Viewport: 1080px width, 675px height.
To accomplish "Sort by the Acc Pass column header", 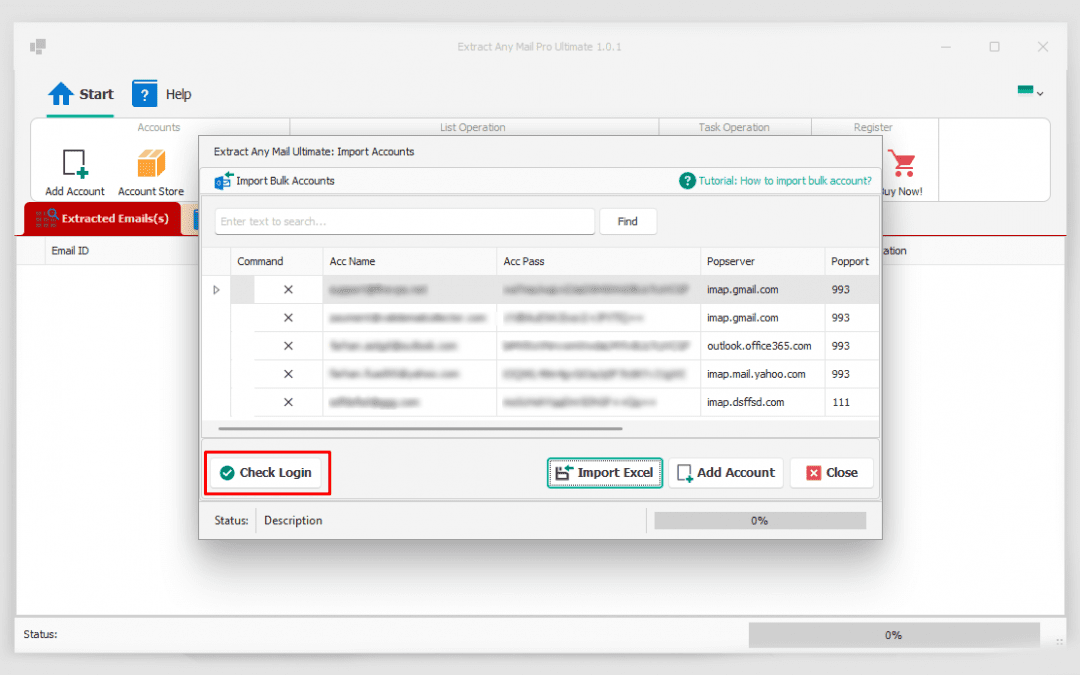I will pyautogui.click(x=598, y=261).
